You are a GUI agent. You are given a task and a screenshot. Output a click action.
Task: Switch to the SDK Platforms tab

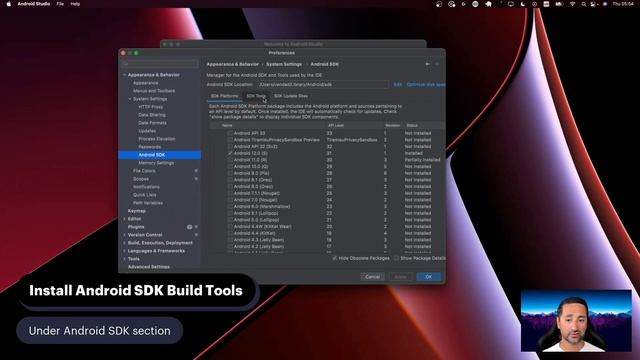coord(224,96)
